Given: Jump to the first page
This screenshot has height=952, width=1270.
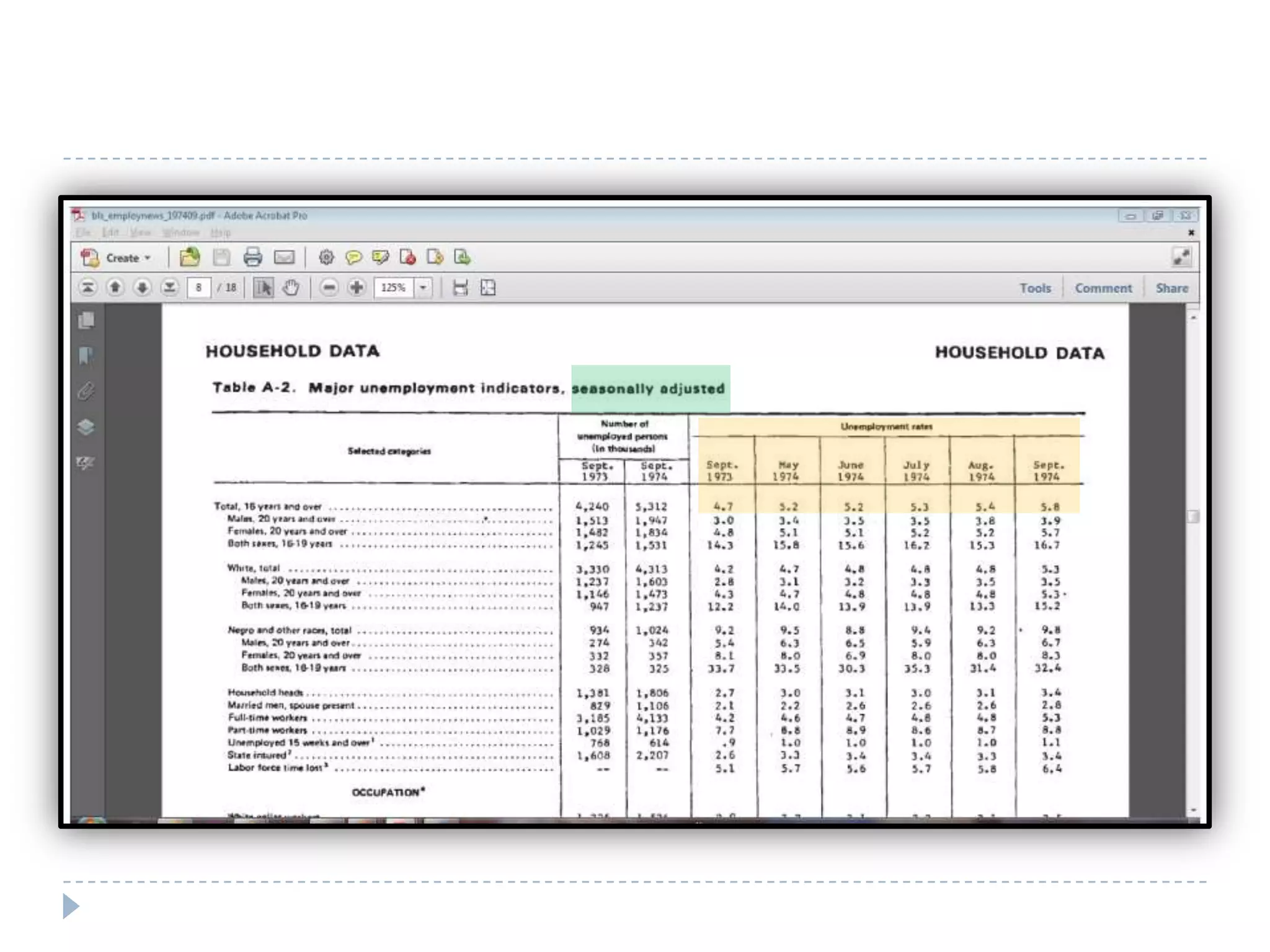Looking at the screenshot, I should [x=87, y=288].
